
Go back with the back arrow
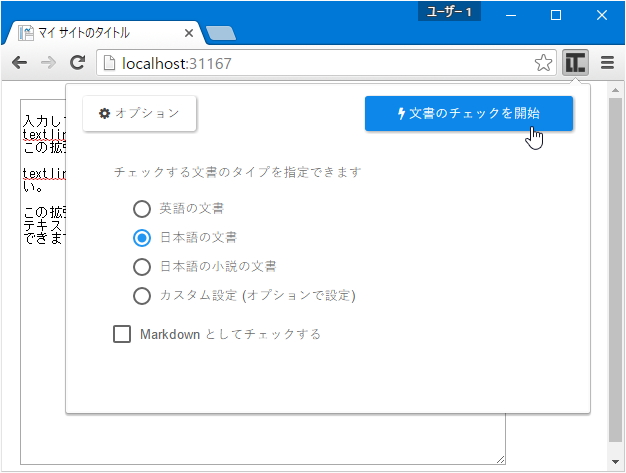(20, 63)
